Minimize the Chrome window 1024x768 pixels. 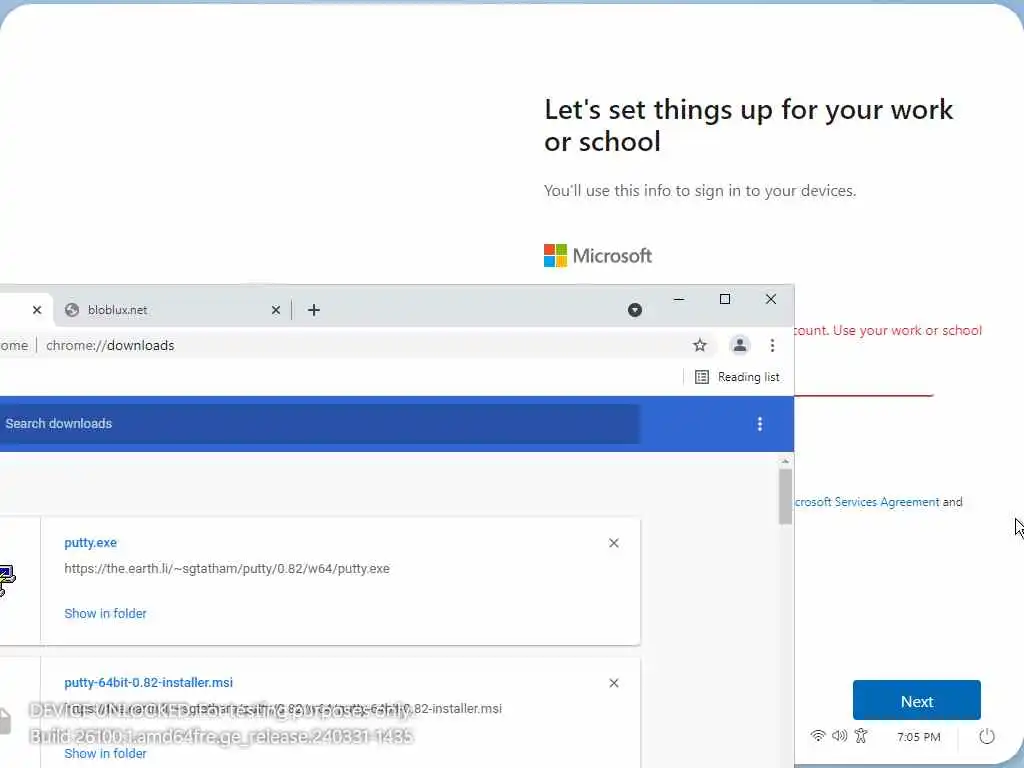click(679, 299)
